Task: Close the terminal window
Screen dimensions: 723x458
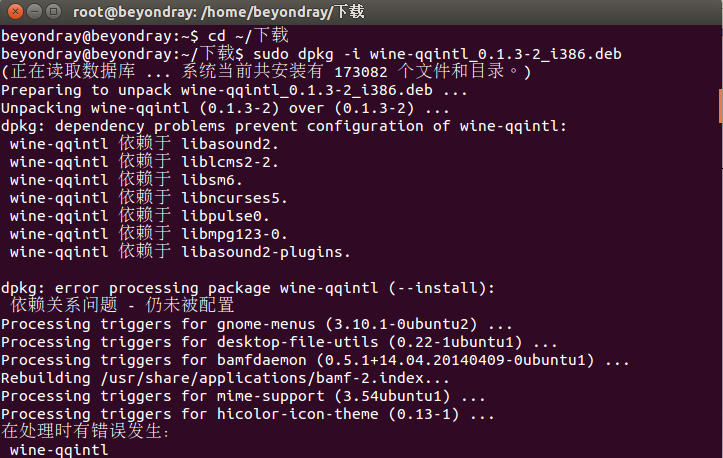Action: point(15,11)
